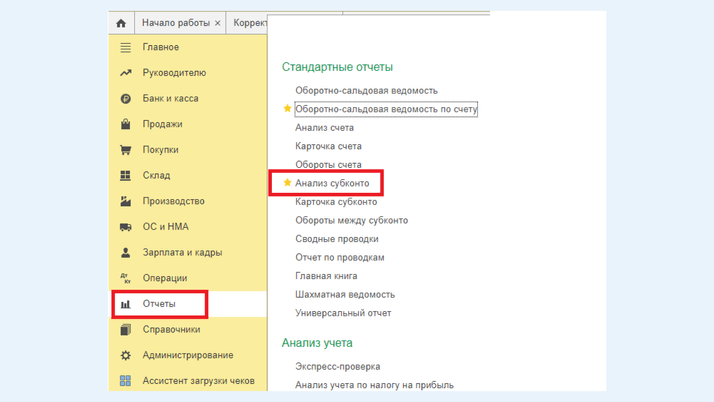This screenshot has height=402, width=714.
Task: Click the Администрирование gear icon
Action: (x=126, y=355)
